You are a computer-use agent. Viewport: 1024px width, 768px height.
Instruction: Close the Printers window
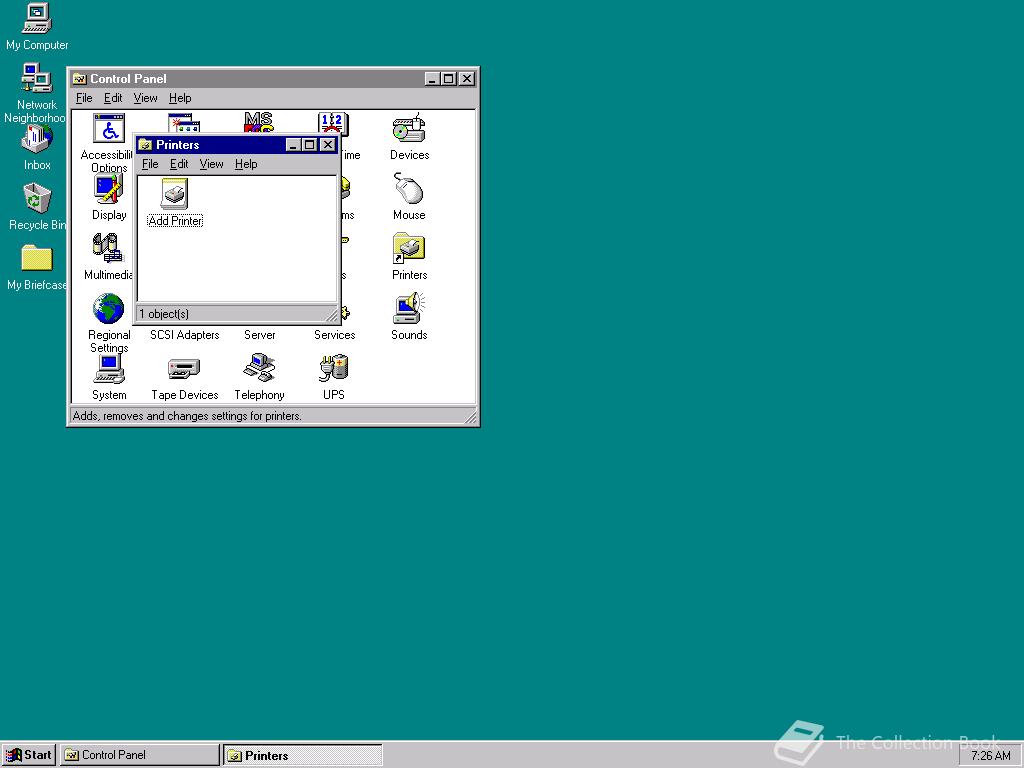point(328,145)
